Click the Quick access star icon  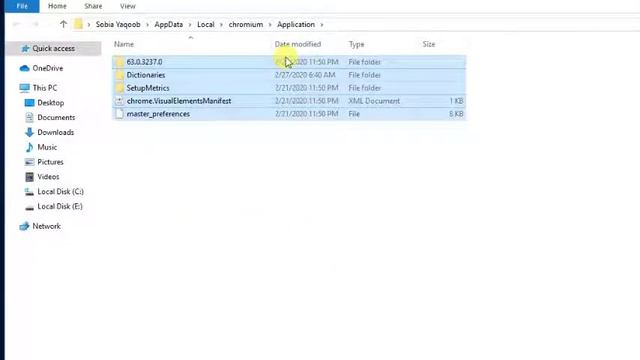25,49
